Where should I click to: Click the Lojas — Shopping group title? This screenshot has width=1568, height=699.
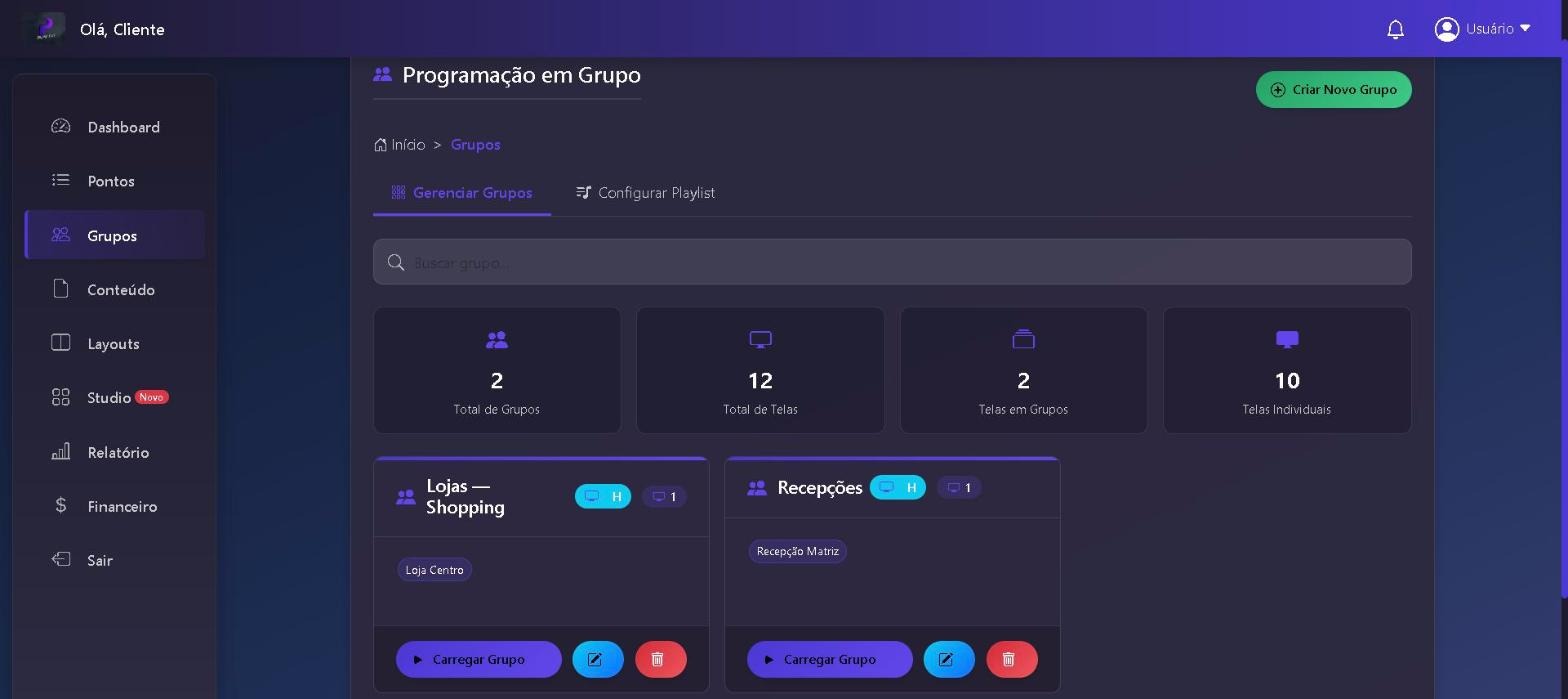coord(466,496)
